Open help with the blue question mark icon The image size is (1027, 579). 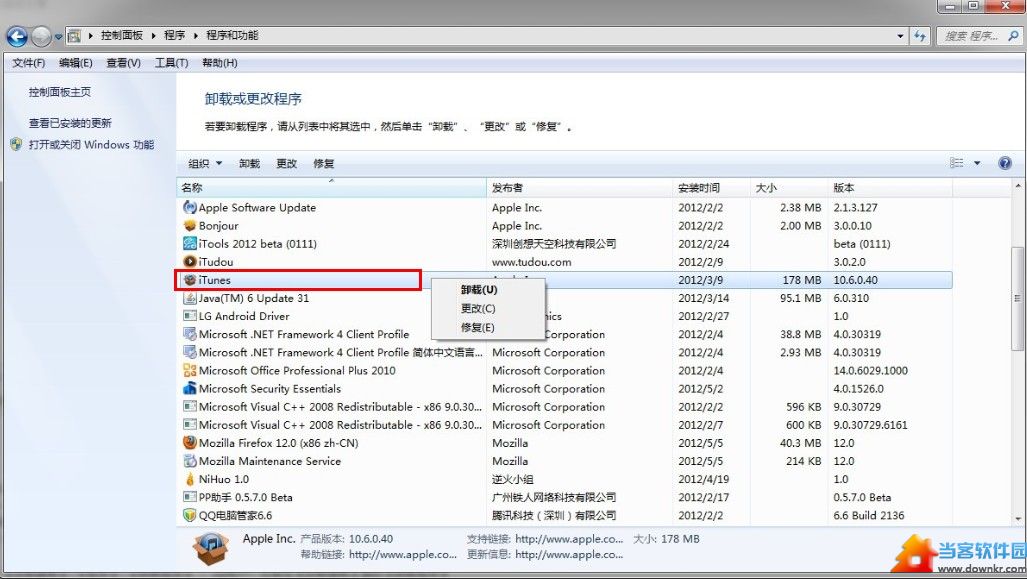pos(1004,163)
